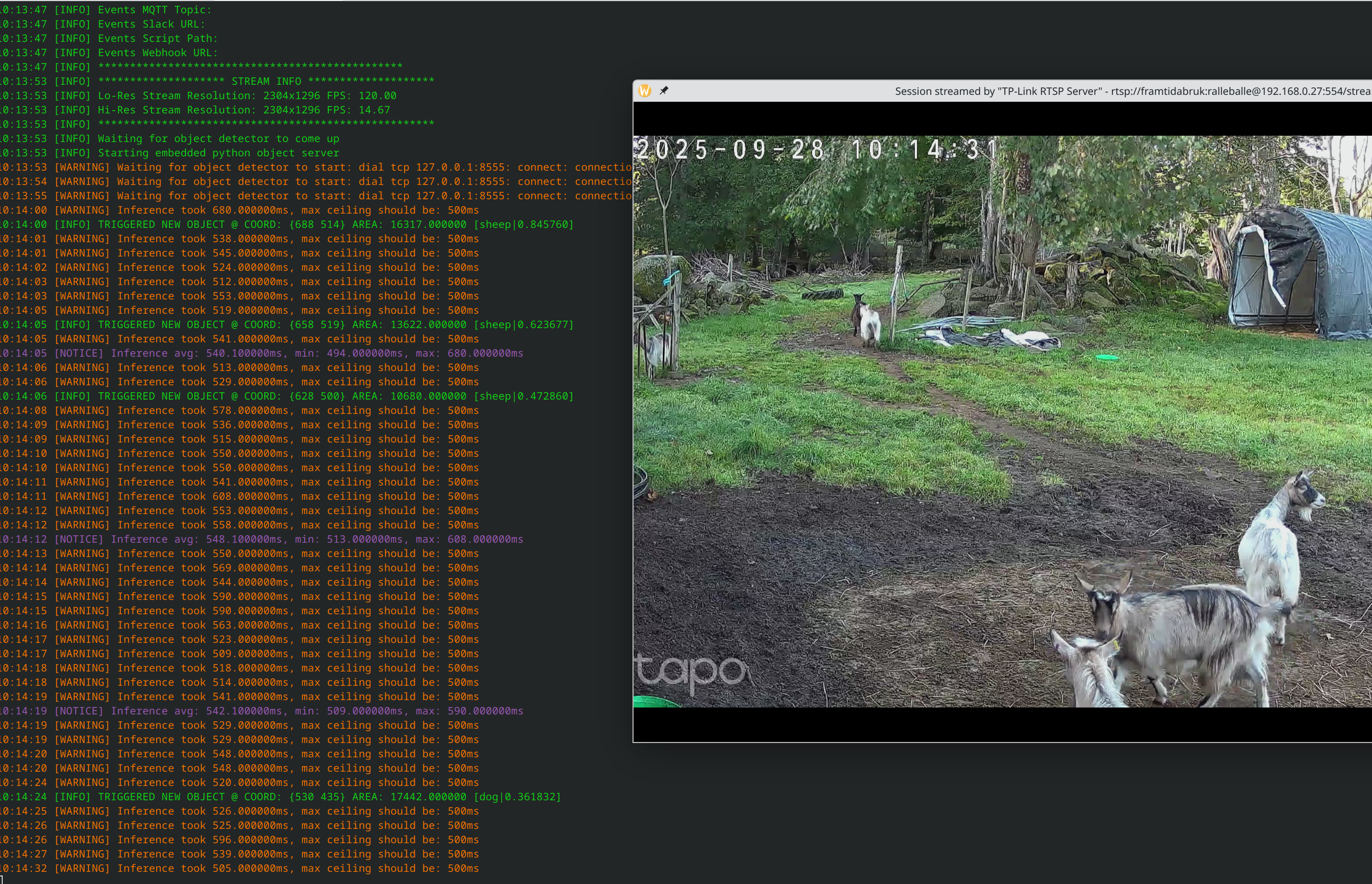Viewport: 1372px width, 884px height.
Task: Click the Inference took 680.000000ms warning line
Action: coord(266,210)
